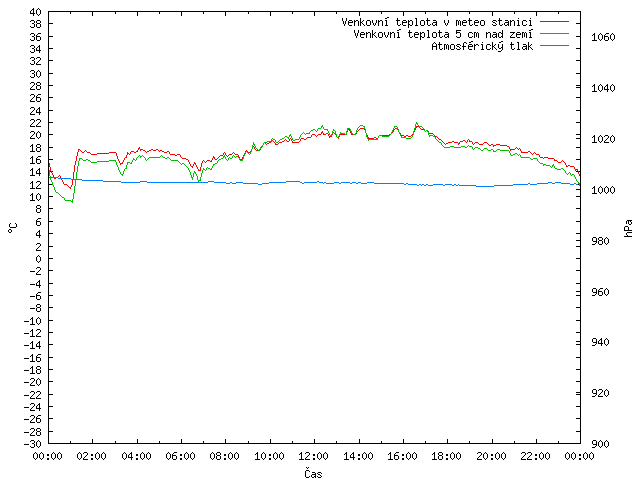Click the '1020' pressure axis value

click(x=603, y=139)
